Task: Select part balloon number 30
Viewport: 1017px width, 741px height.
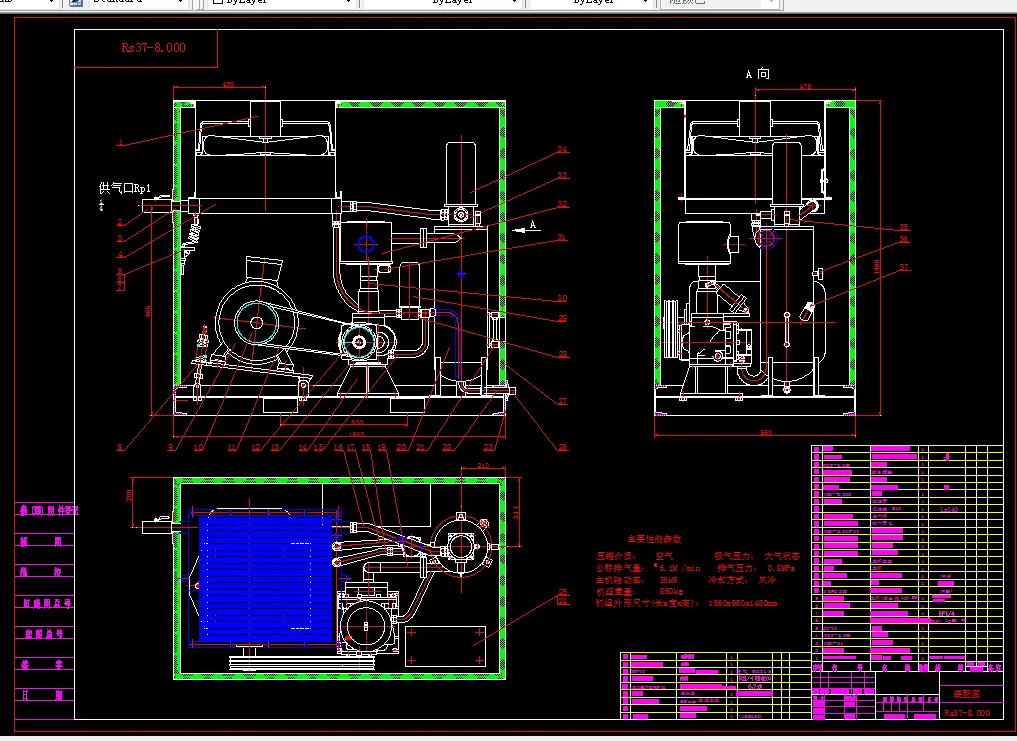Action: point(562,298)
